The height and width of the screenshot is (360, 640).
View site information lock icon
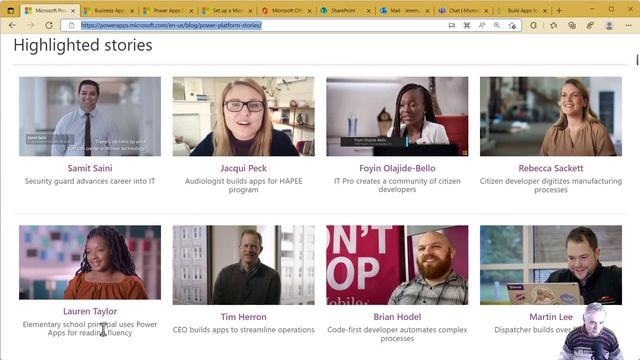[x=71, y=25]
